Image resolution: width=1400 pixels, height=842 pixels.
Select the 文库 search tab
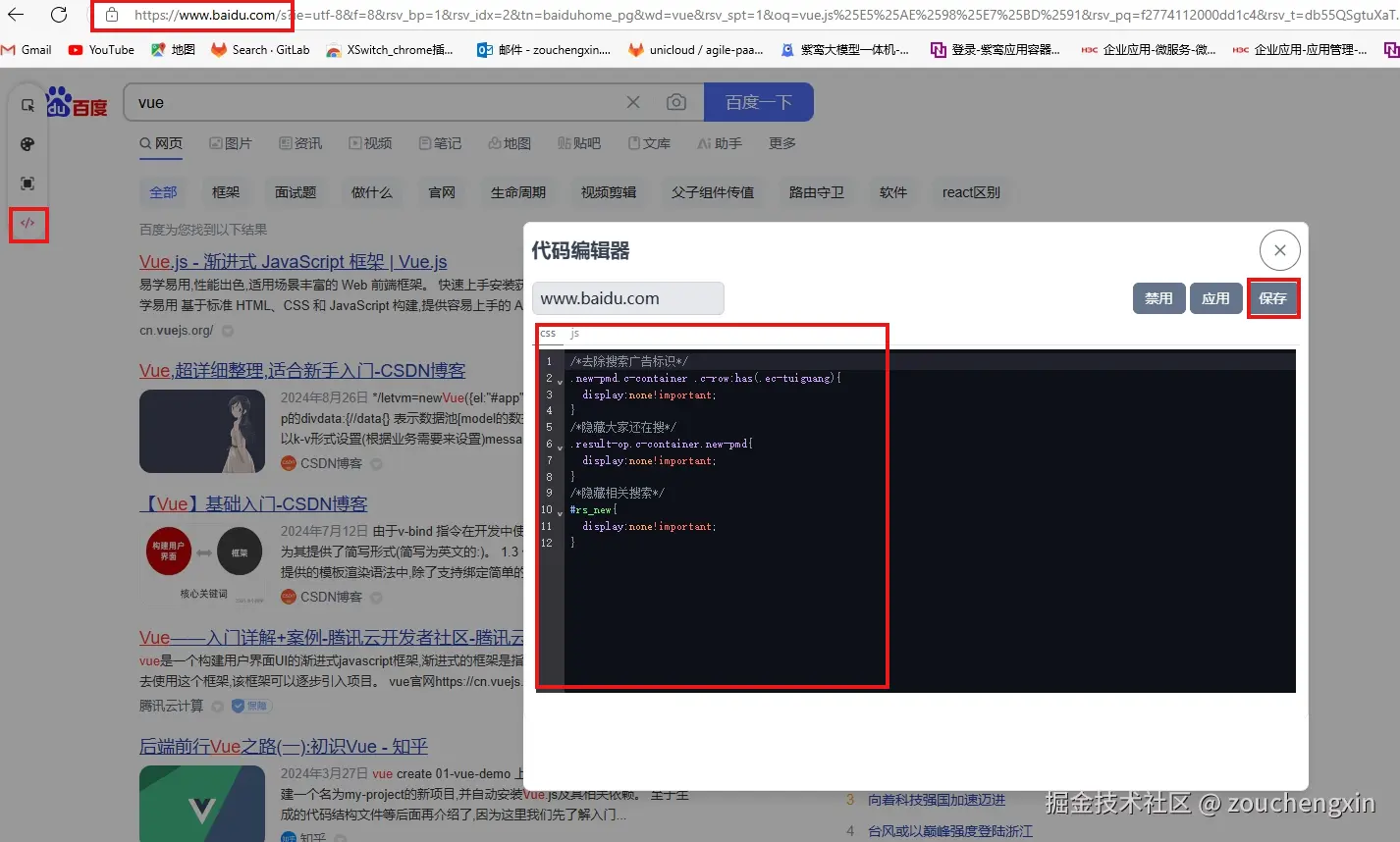(x=649, y=143)
